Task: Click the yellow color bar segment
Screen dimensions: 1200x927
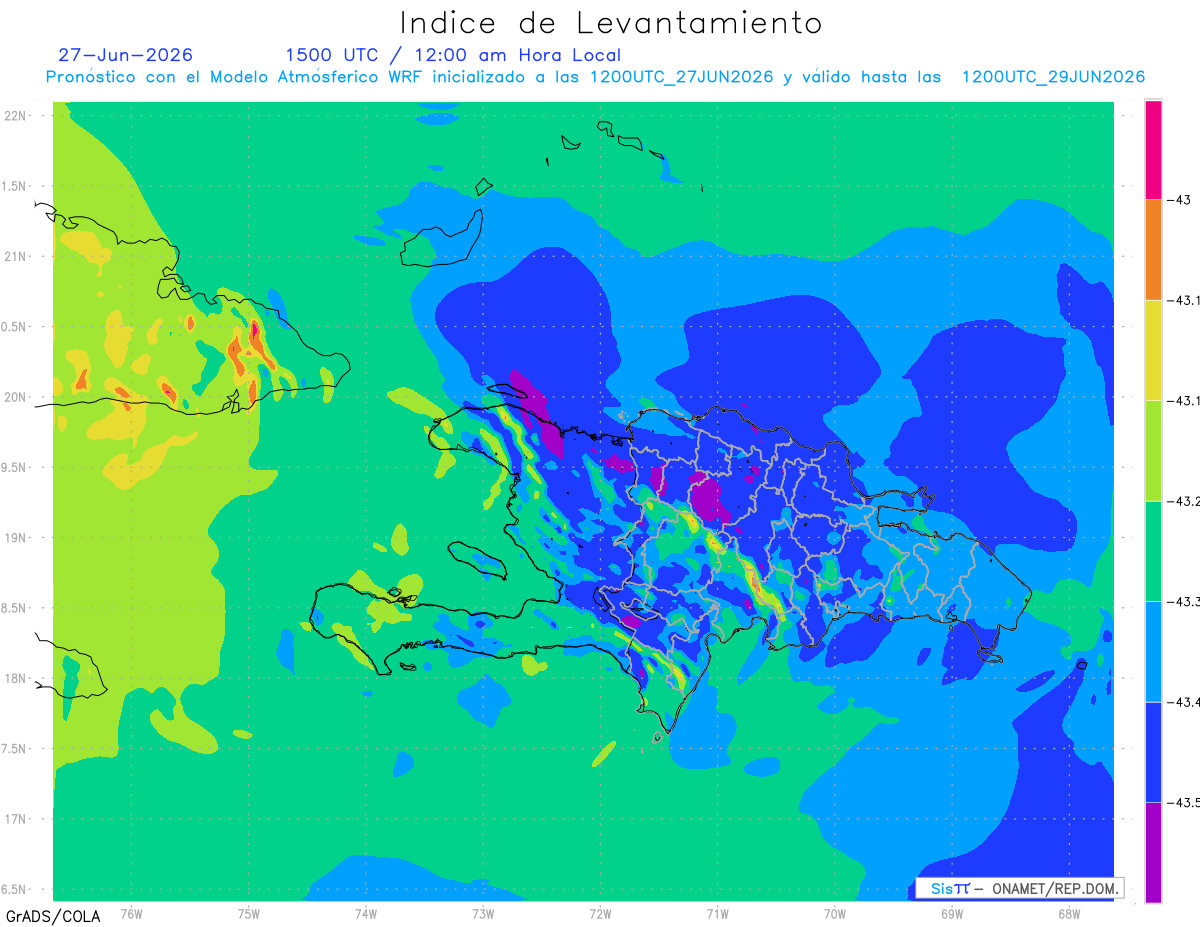Action: (x=1153, y=350)
